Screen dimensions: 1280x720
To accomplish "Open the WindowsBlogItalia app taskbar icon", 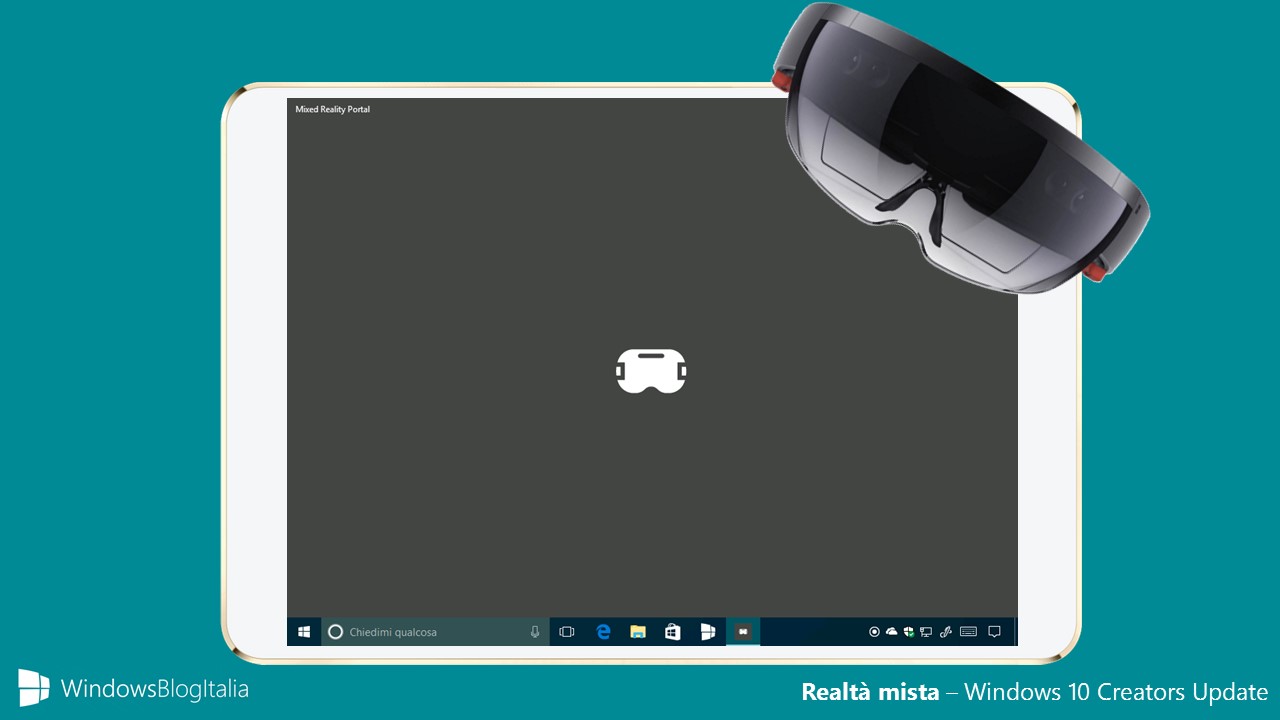I will (x=708, y=632).
